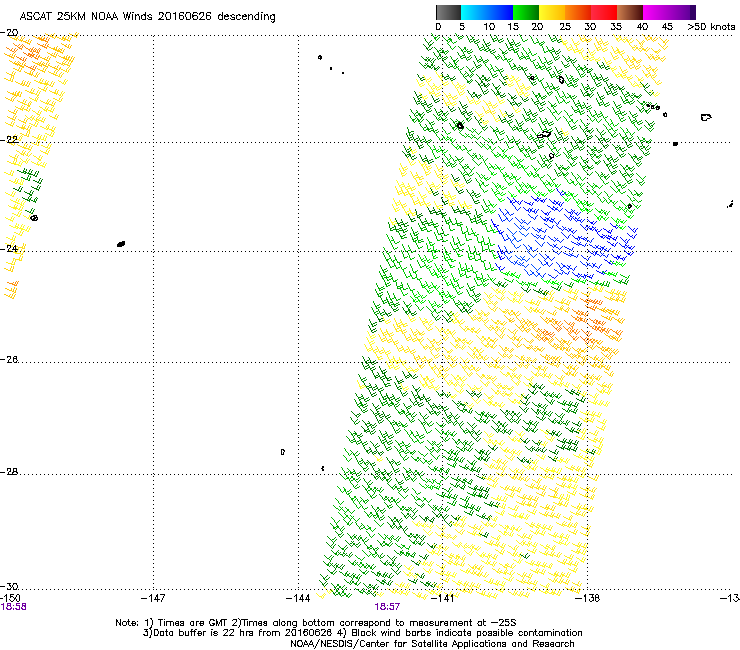Click the blue low-wind barb cluster

coord(564,235)
